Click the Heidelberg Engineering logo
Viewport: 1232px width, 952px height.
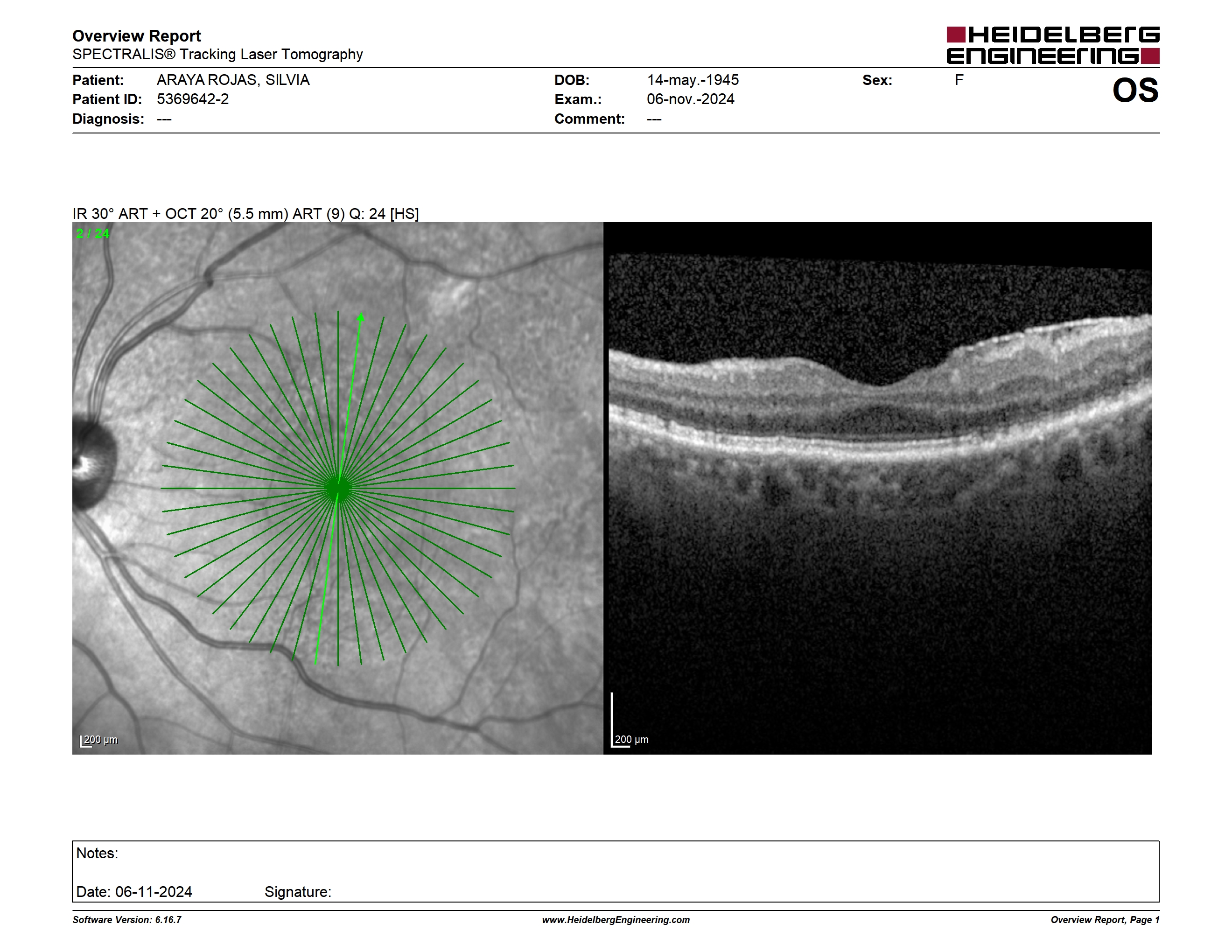pos(1053,45)
